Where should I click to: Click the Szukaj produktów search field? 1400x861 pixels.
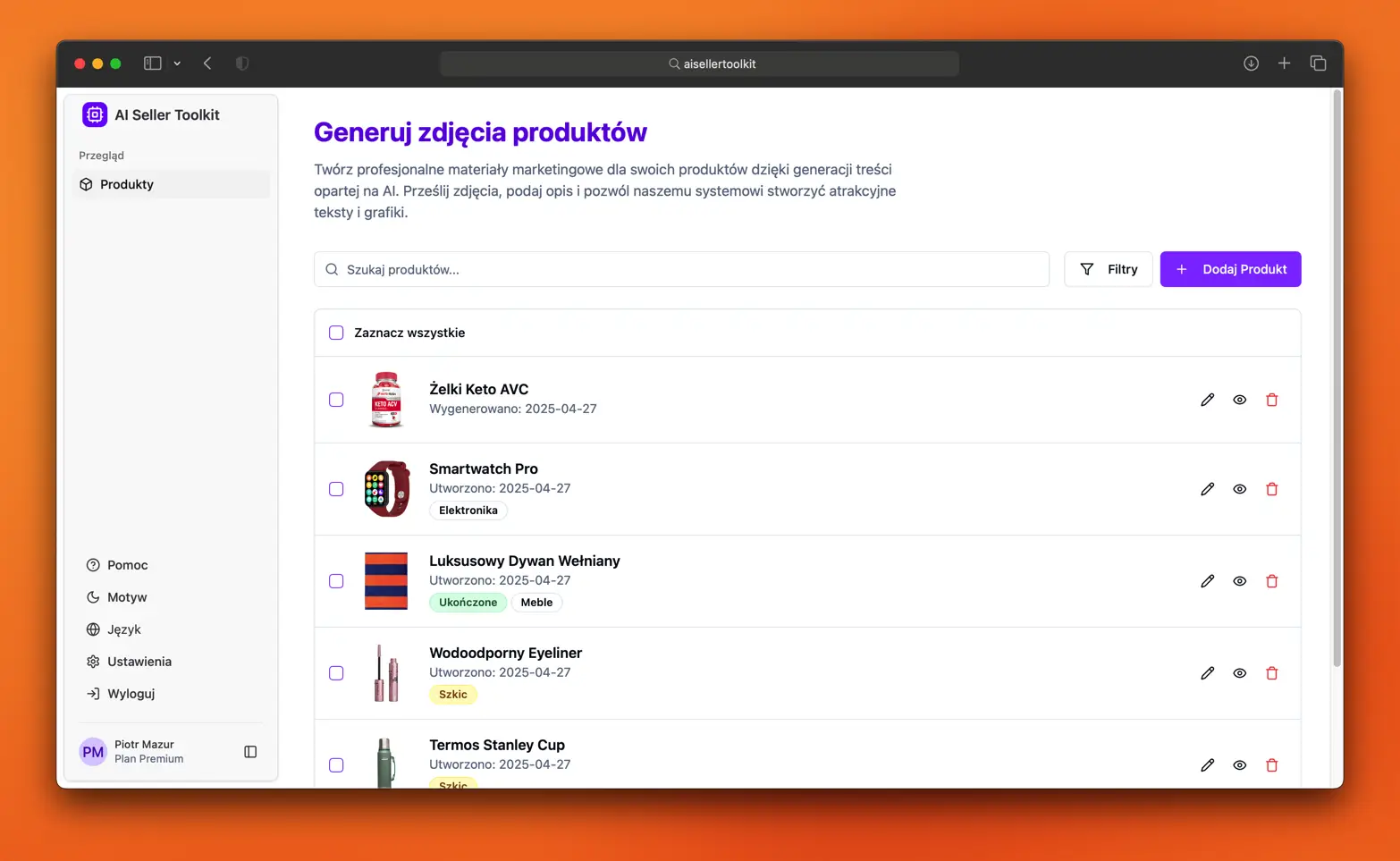(x=681, y=269)
